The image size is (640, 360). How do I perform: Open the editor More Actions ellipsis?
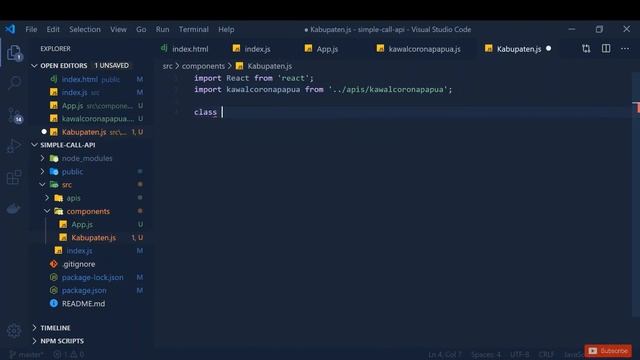(625, 49)
